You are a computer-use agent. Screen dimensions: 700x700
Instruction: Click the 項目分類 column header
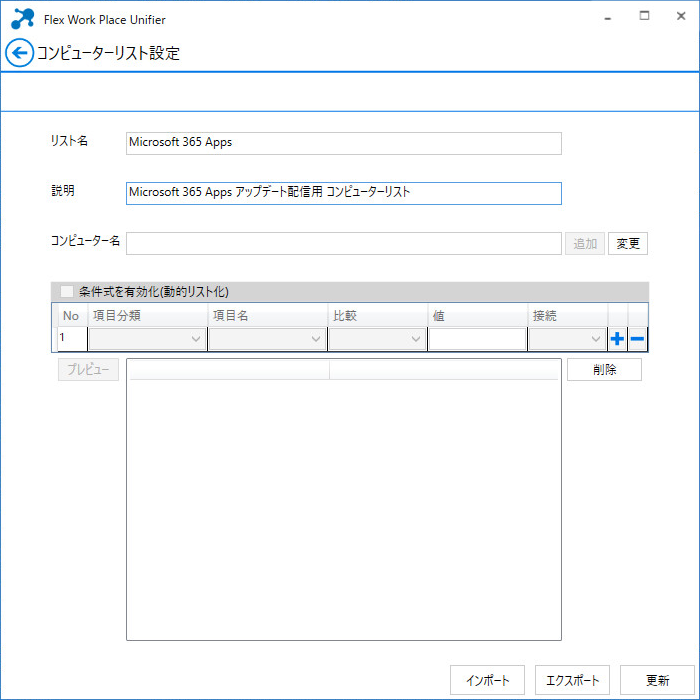(x=147, y=316)
